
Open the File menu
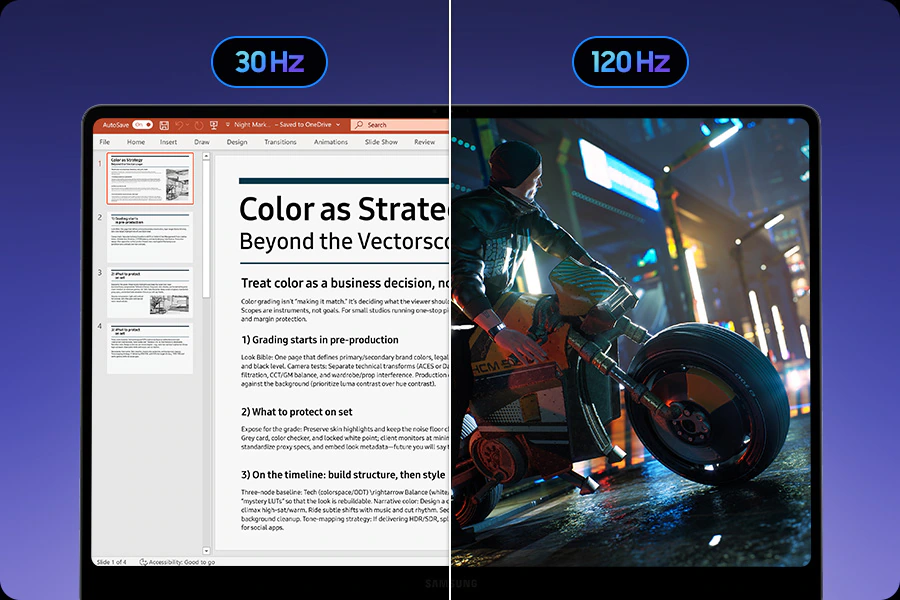104,142
